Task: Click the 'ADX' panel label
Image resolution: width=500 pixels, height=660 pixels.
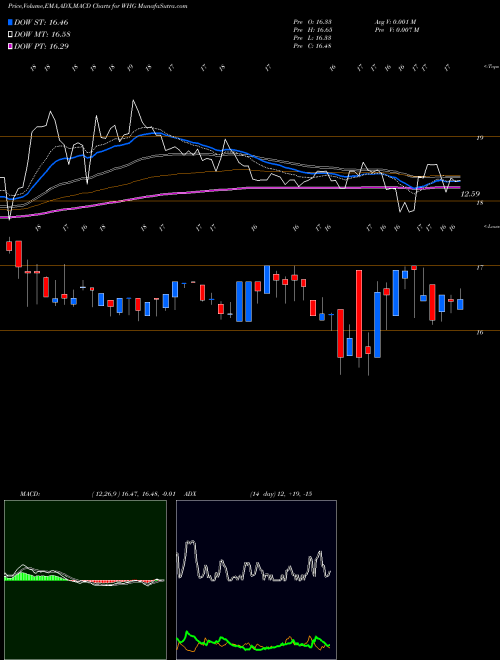Action: [191, 494]
